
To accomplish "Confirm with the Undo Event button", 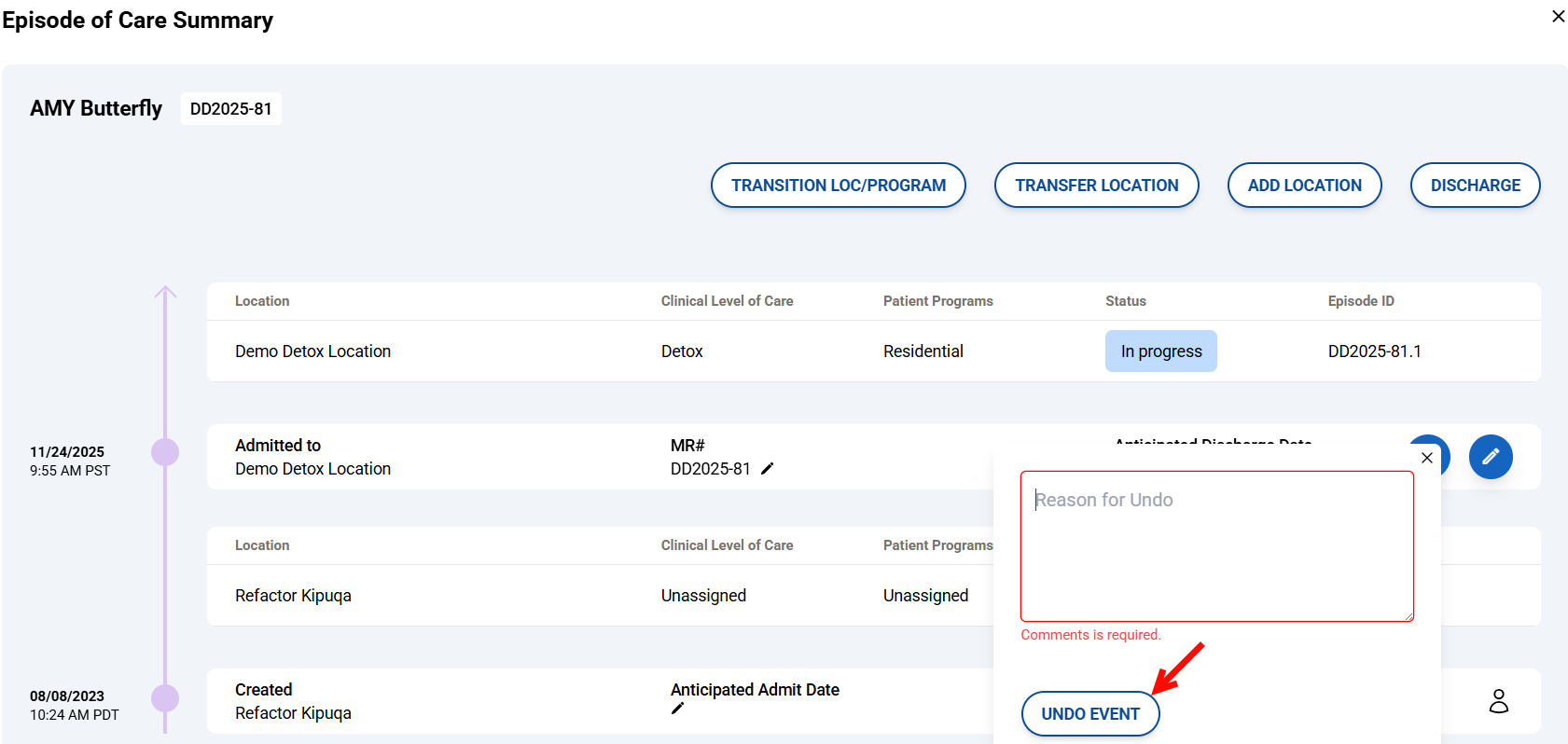I will coord(1089,714).
